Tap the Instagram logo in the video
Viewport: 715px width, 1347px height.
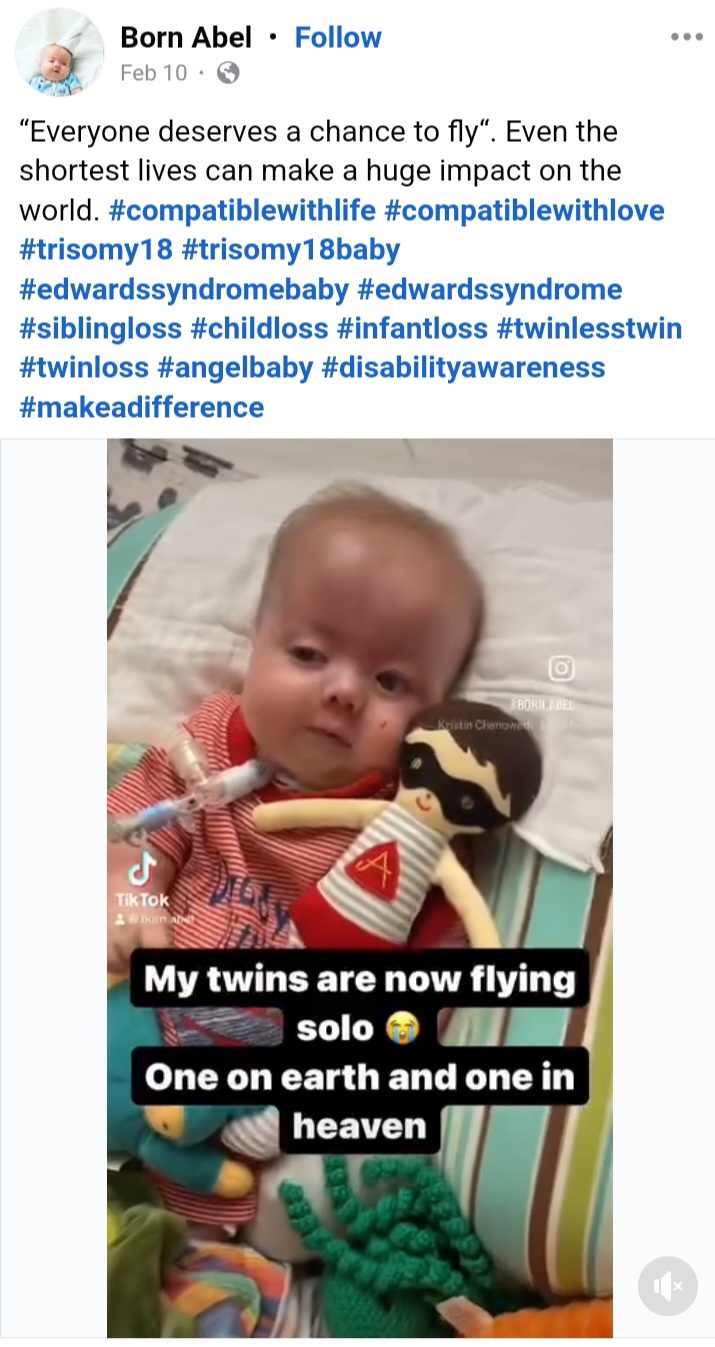point(560,669)
